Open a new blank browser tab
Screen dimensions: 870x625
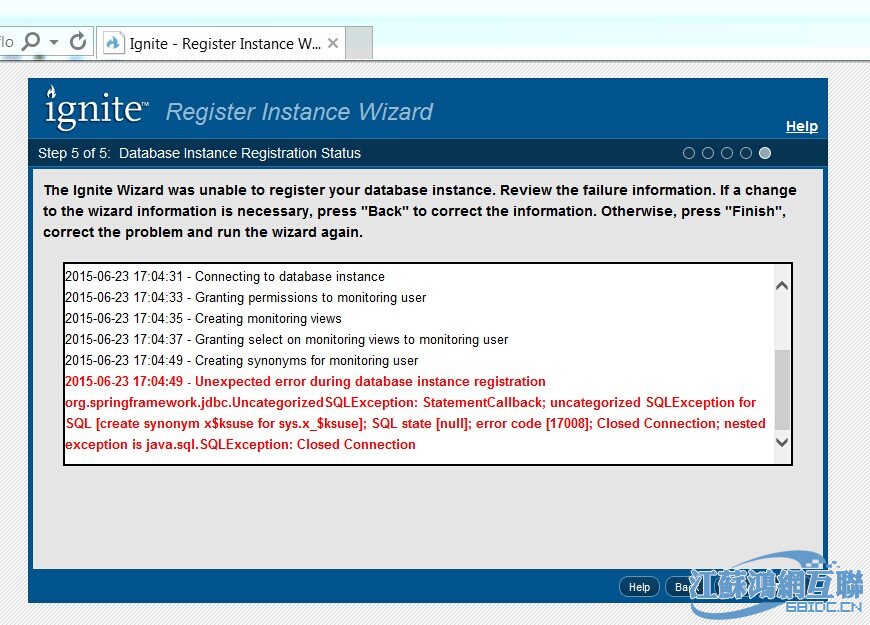tap(359, 43)
